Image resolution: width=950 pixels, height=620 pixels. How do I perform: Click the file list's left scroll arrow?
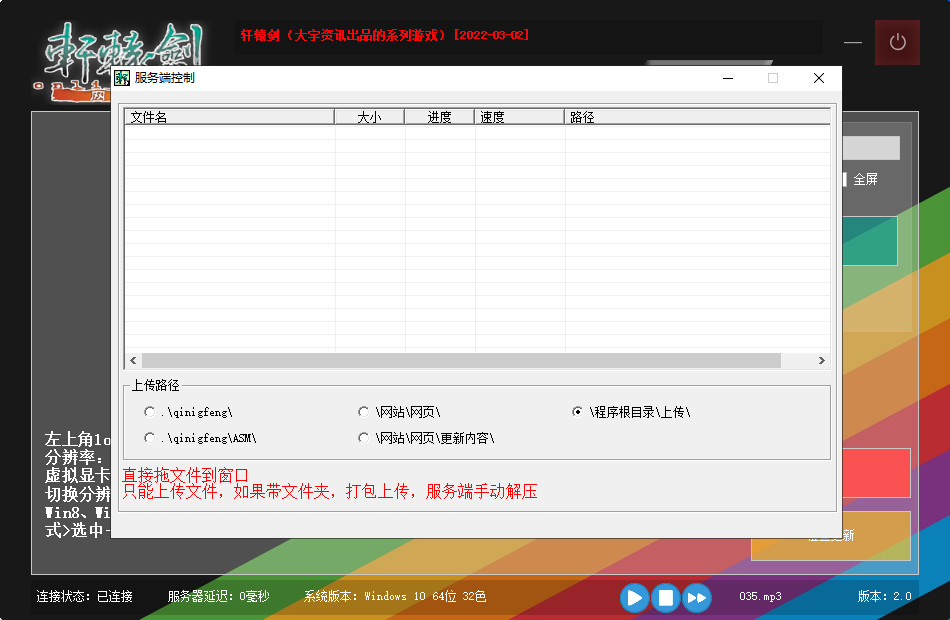[x=133, y=361]
